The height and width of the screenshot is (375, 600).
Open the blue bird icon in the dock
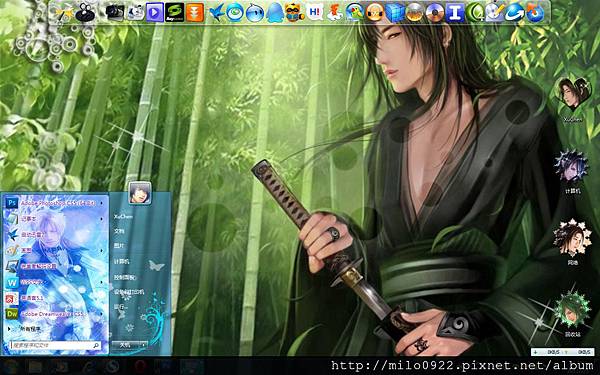217,13
